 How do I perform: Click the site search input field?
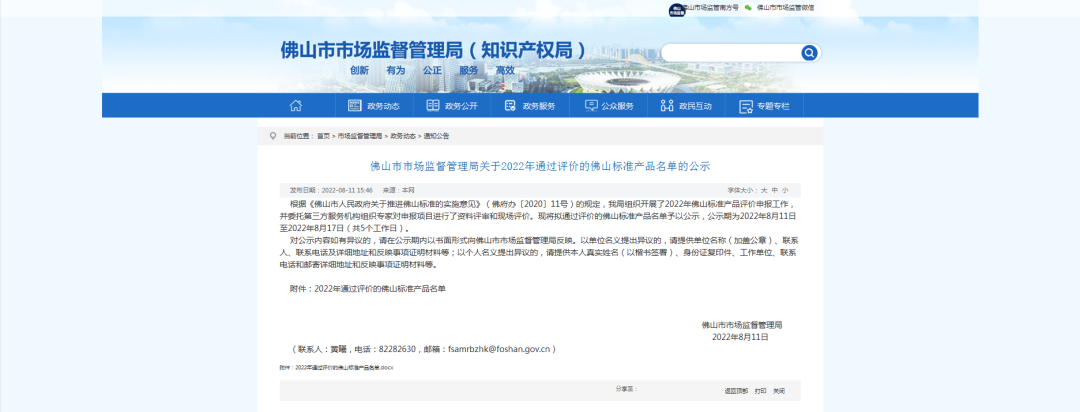point(731,52)
